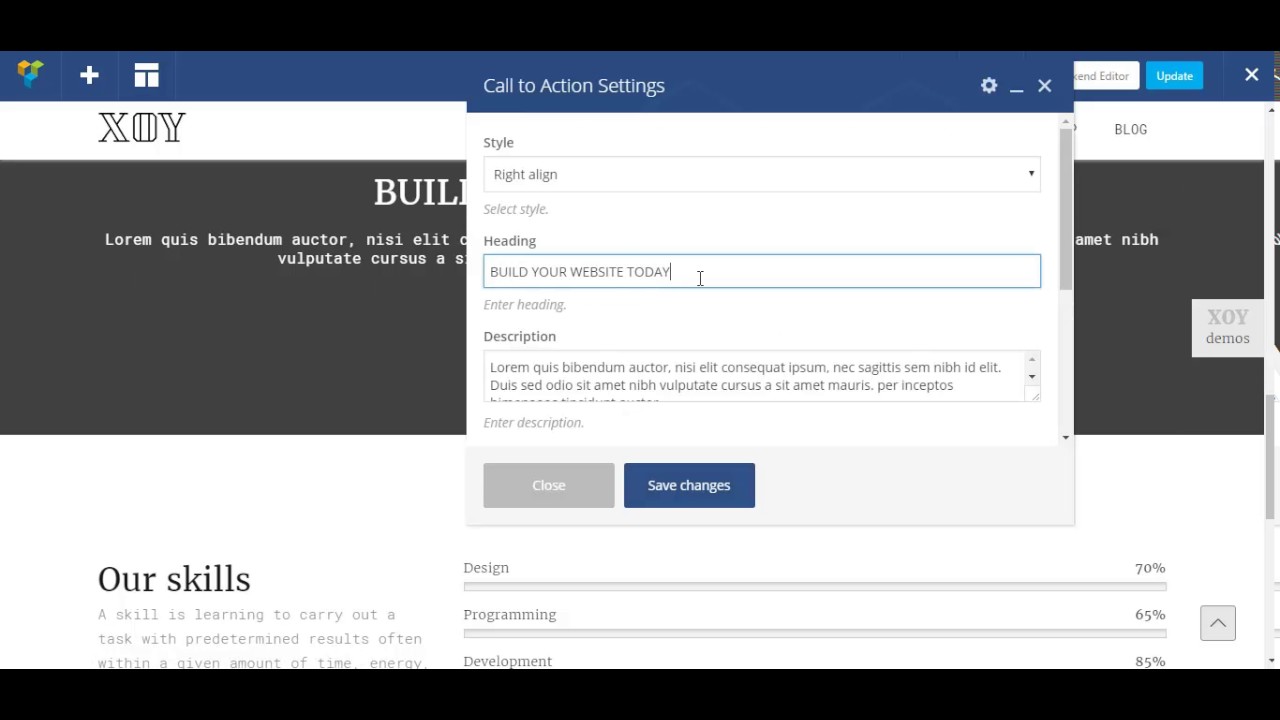Open settings gear in Call to Action dialog

click(989, 86)
